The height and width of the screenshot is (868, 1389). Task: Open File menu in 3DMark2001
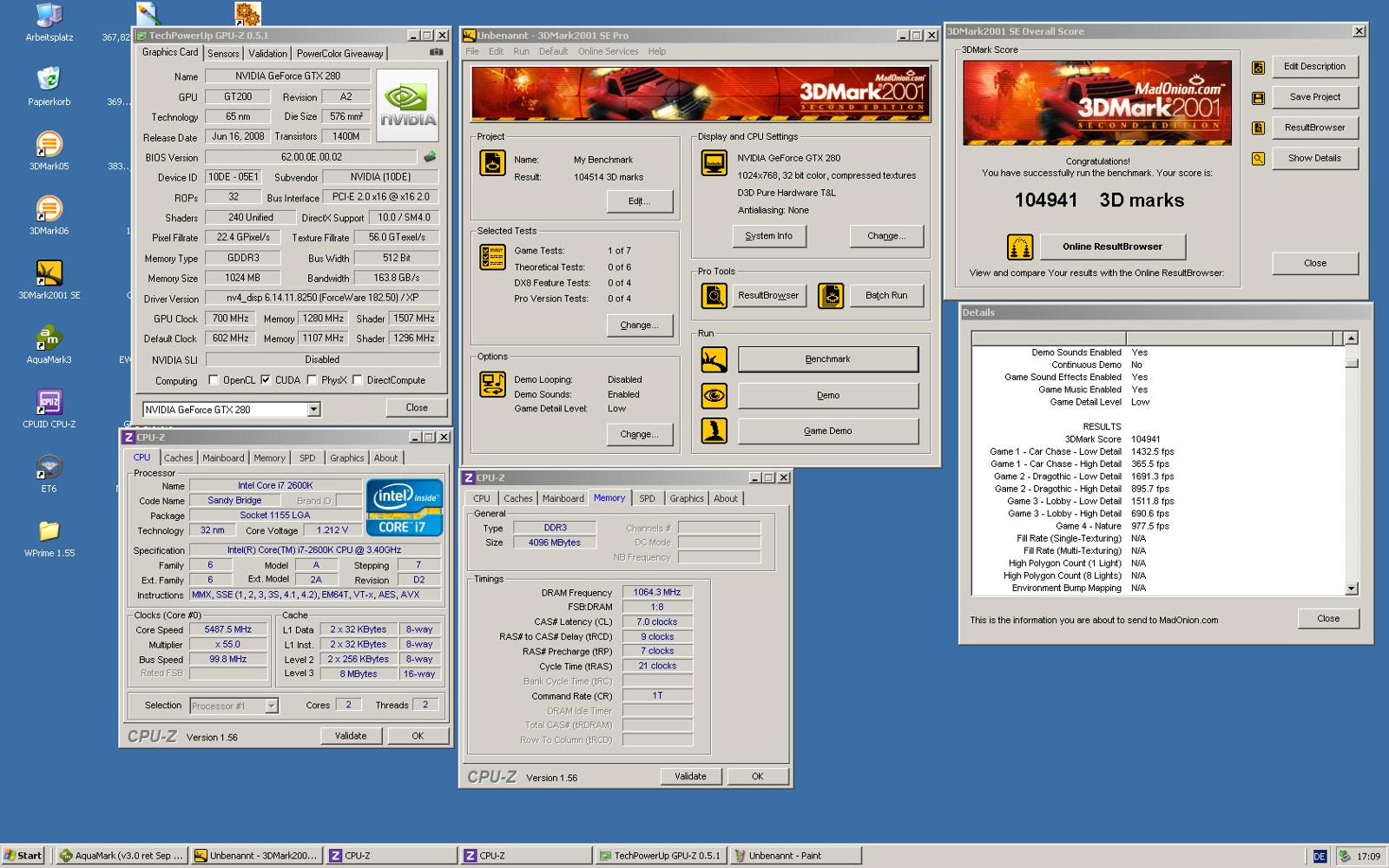(472, 51)
